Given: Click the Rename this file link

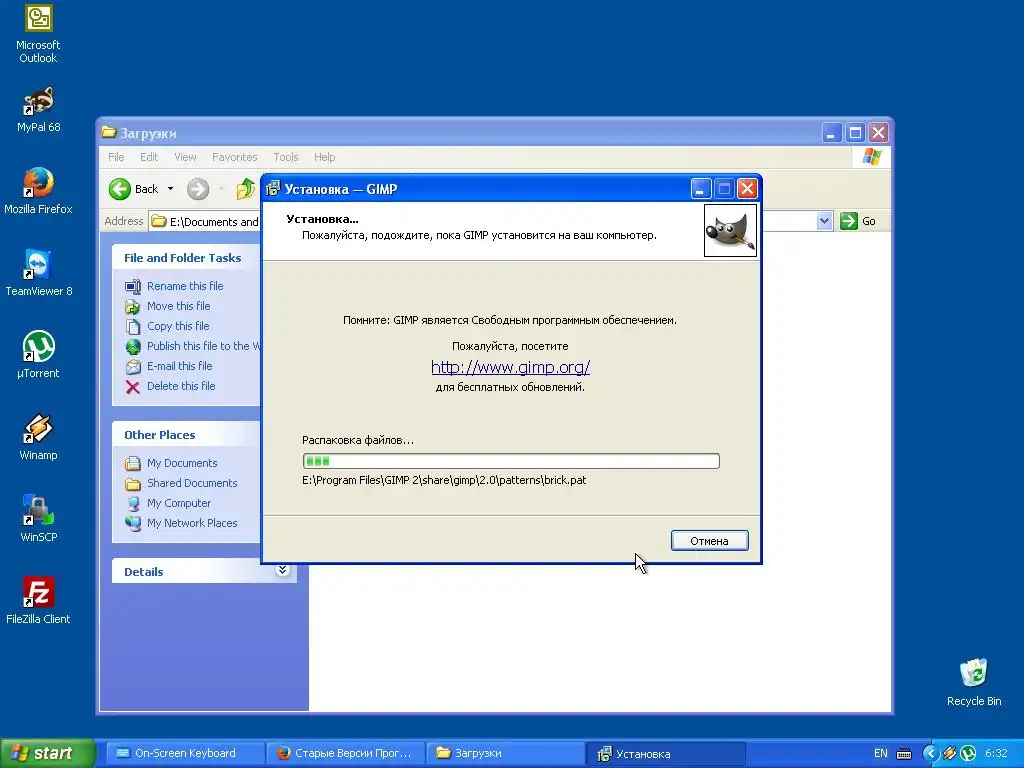Looking at the screenshot, I should point(185,286).
